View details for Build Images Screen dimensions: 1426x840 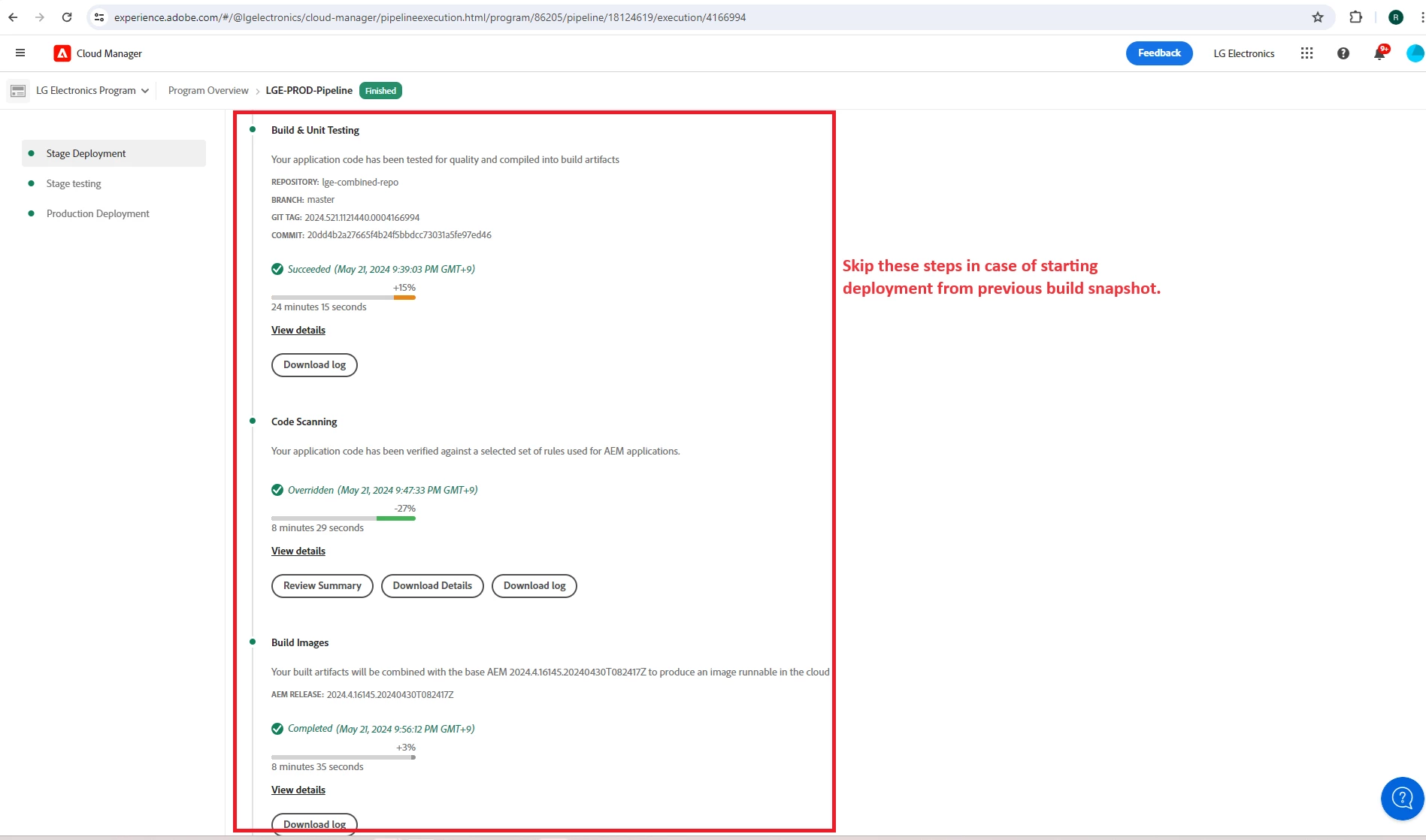298,790
